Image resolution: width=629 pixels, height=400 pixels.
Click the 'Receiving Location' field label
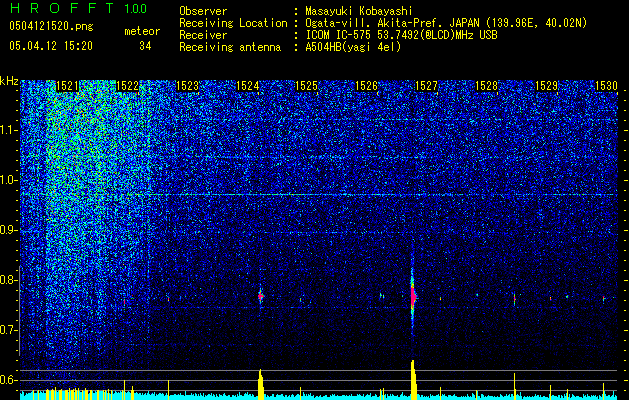tap(233, 23)
